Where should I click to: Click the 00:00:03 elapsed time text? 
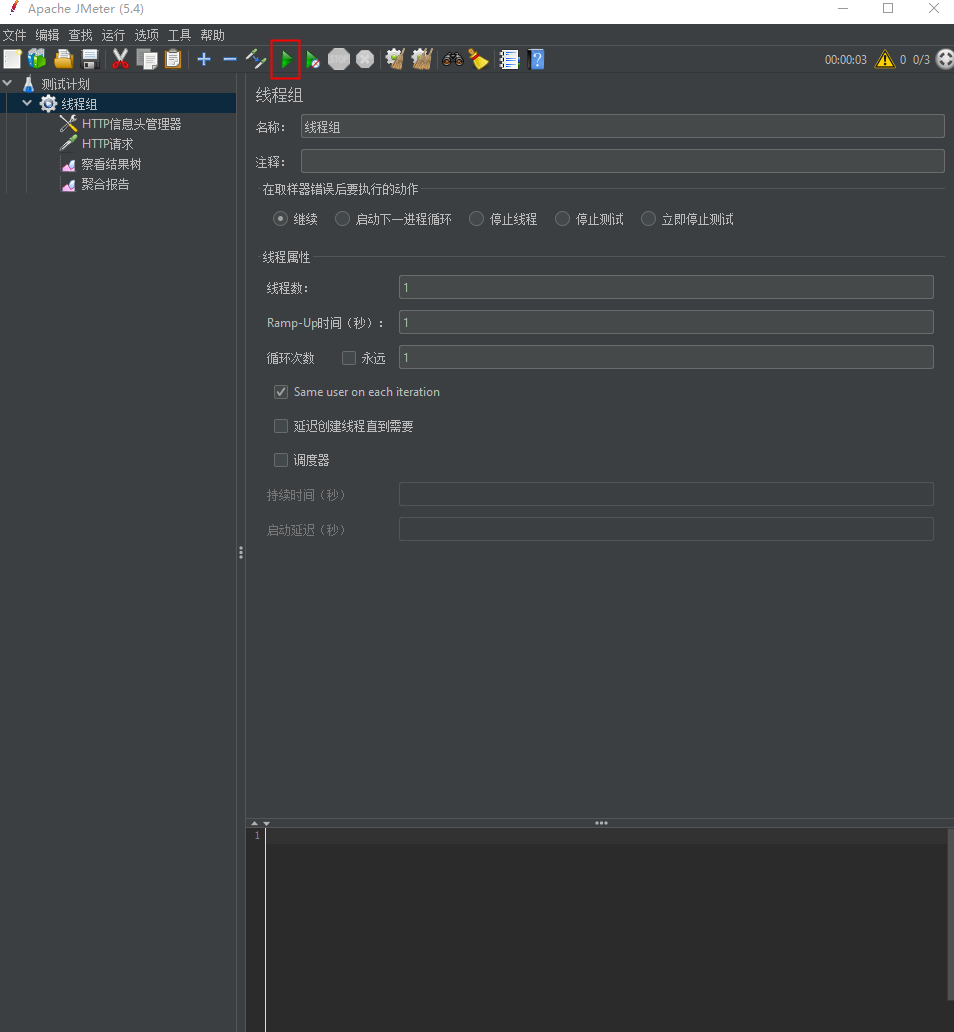click(x=845, y=60)
